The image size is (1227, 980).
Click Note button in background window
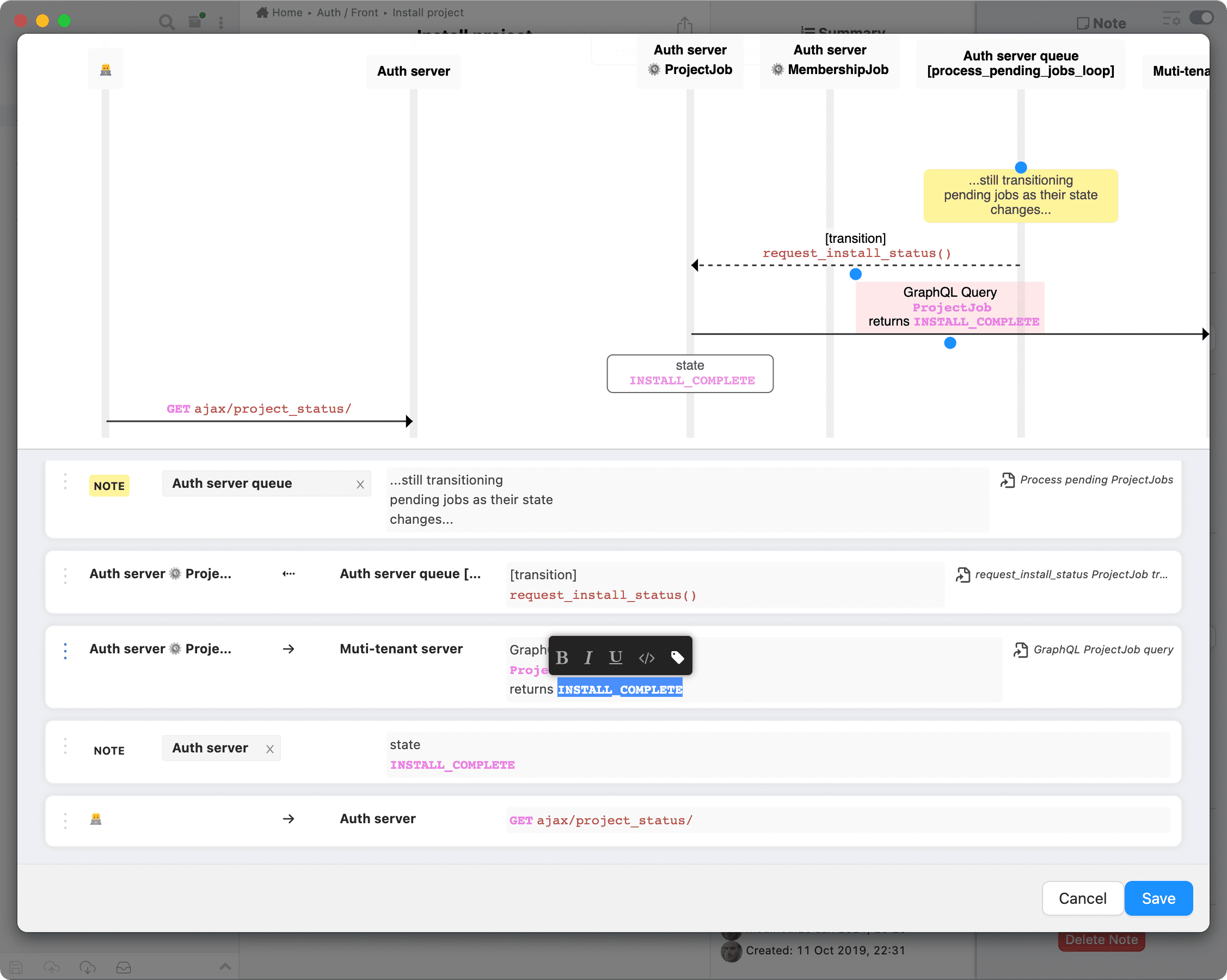coord(1101,23)
